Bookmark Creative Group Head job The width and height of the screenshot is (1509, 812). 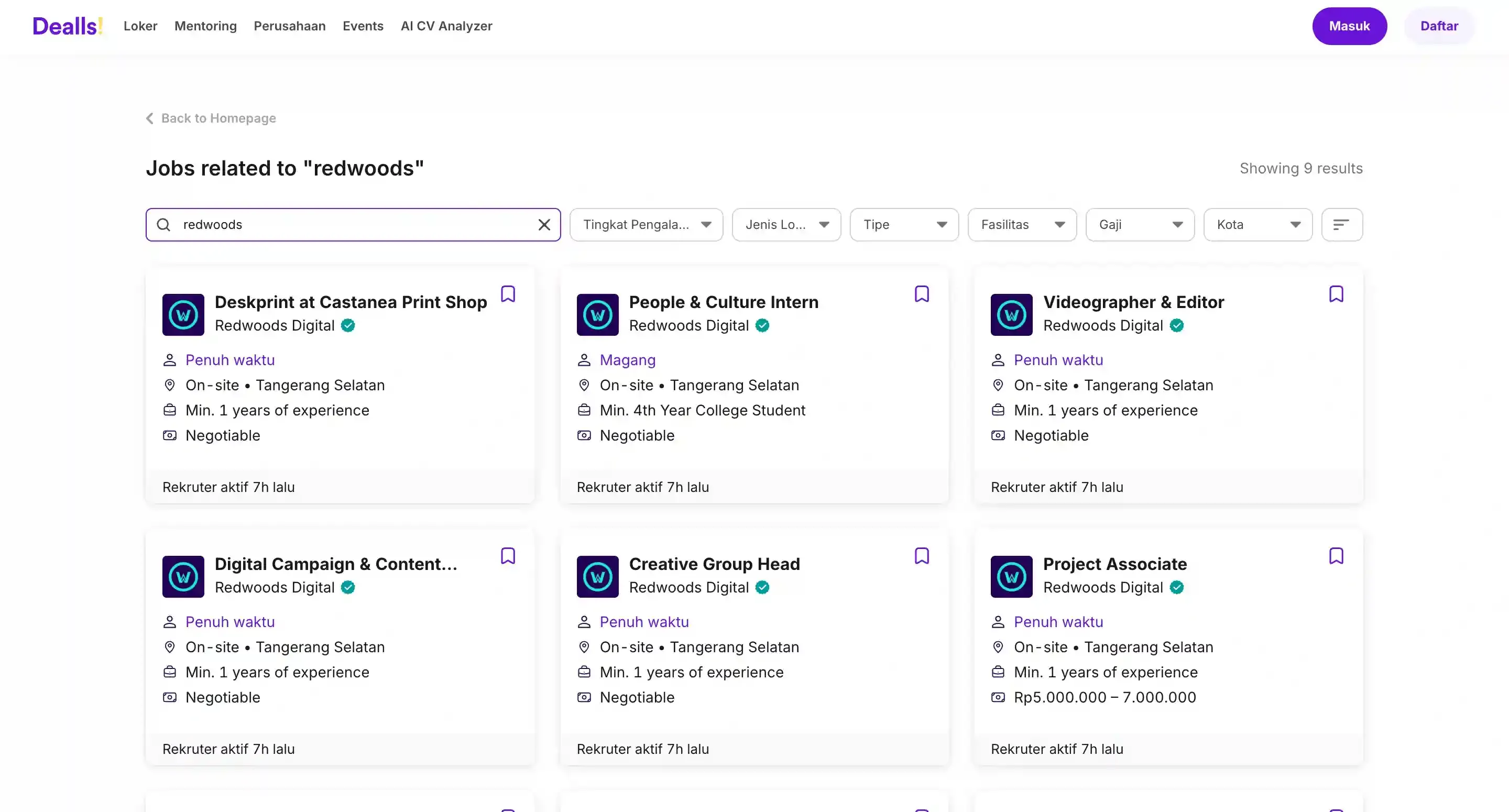pyautogui.click(x=922, y=556)
